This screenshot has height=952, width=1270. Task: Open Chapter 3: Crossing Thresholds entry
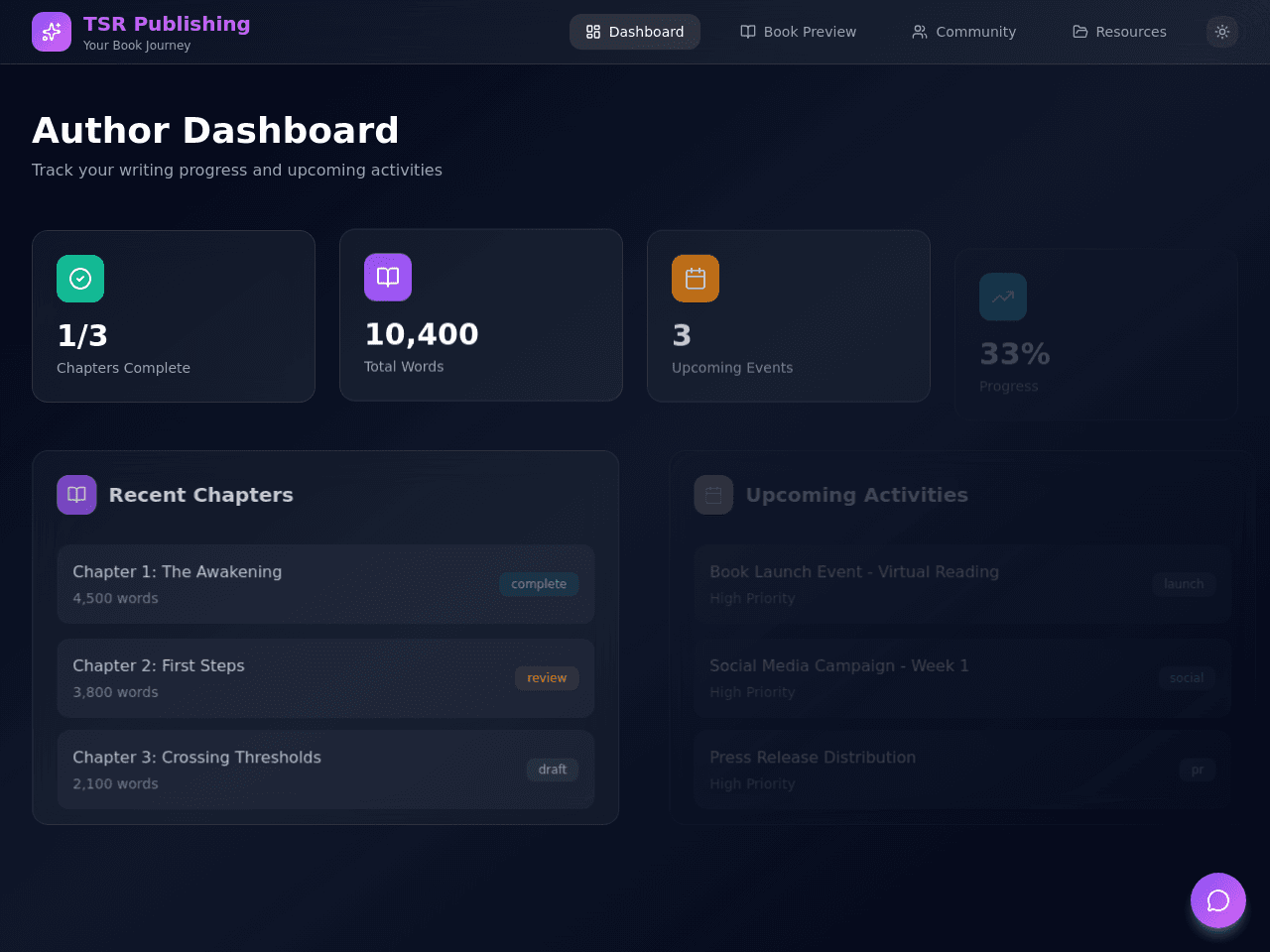point(325,770)
